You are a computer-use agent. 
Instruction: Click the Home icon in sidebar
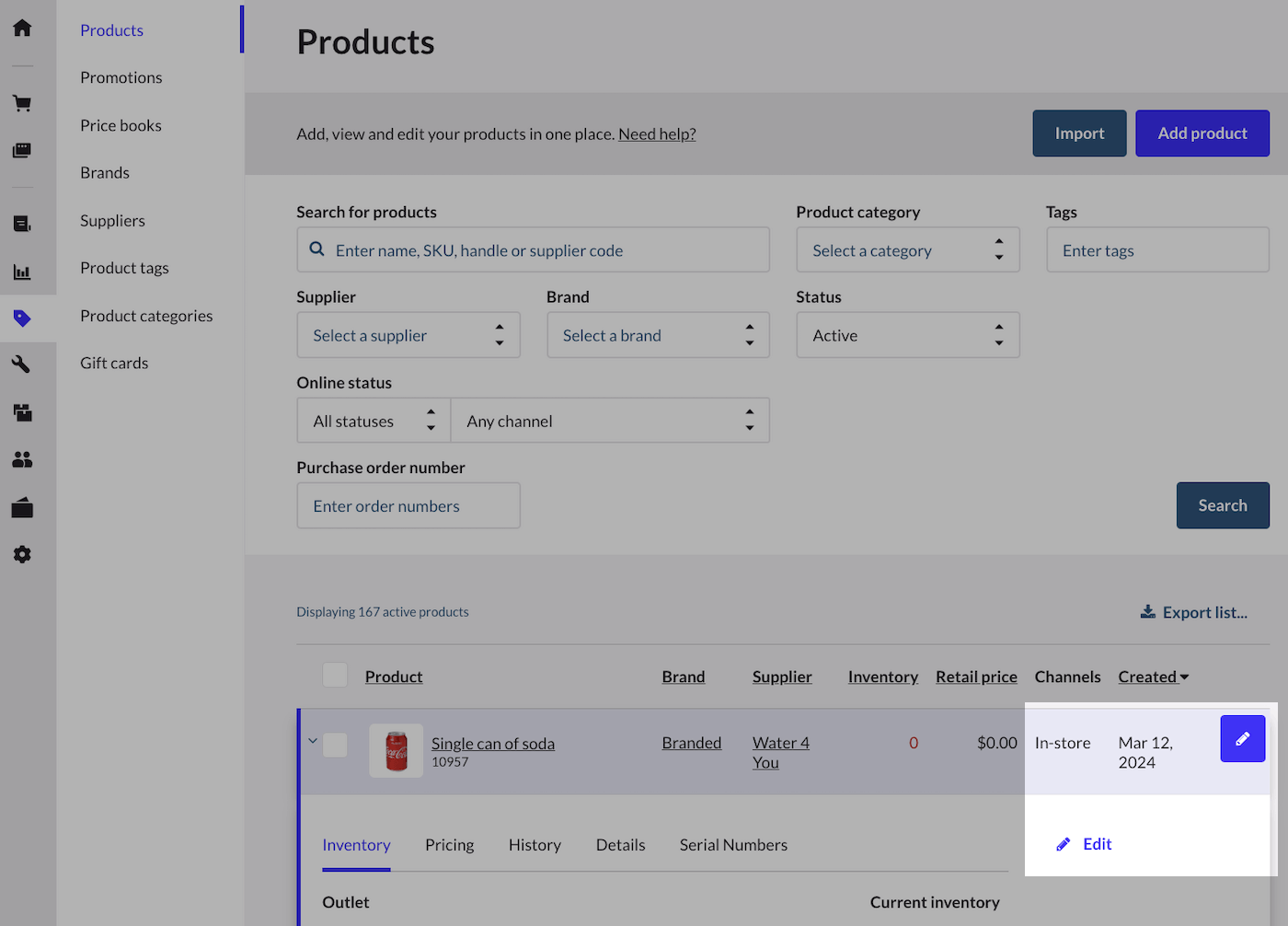22,28
